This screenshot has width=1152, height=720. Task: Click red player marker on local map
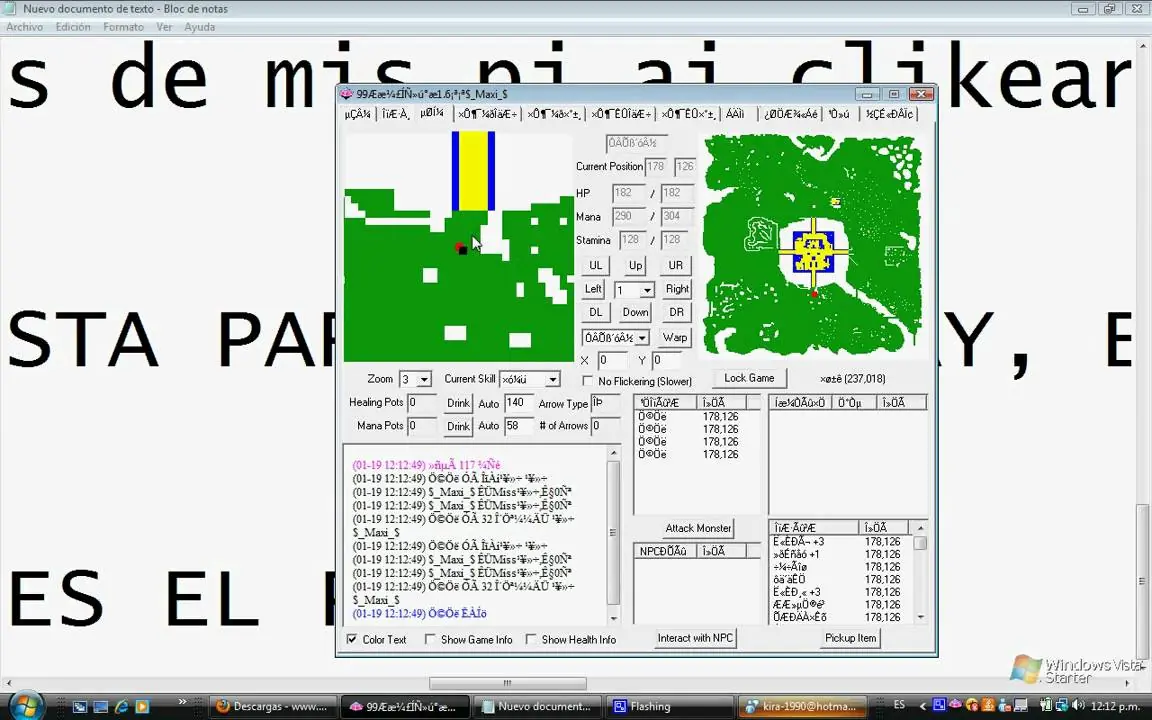tap(458, 246)
